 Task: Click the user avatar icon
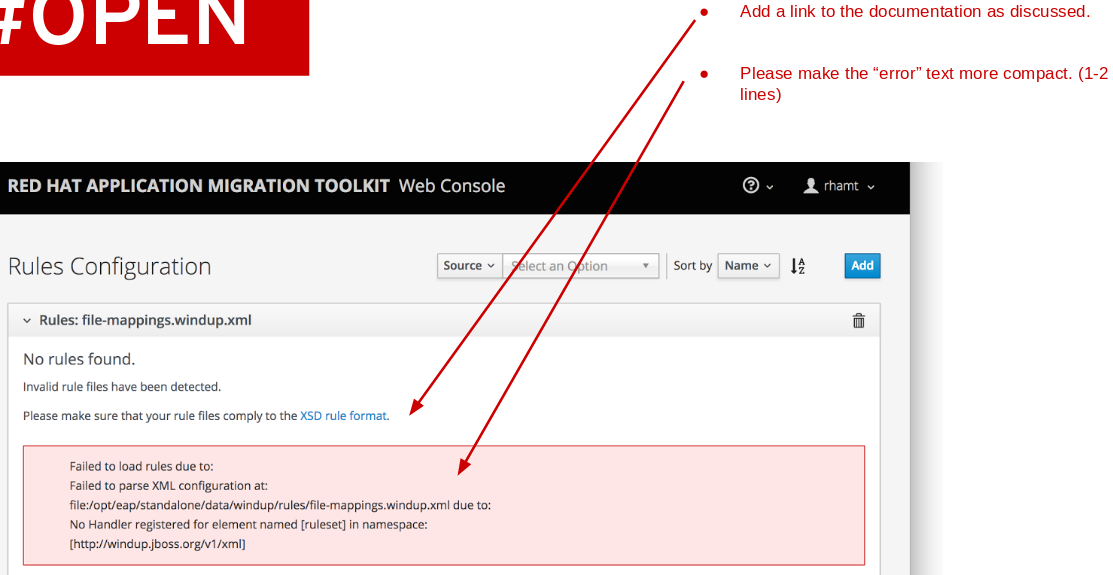click(x=811, y=186)
